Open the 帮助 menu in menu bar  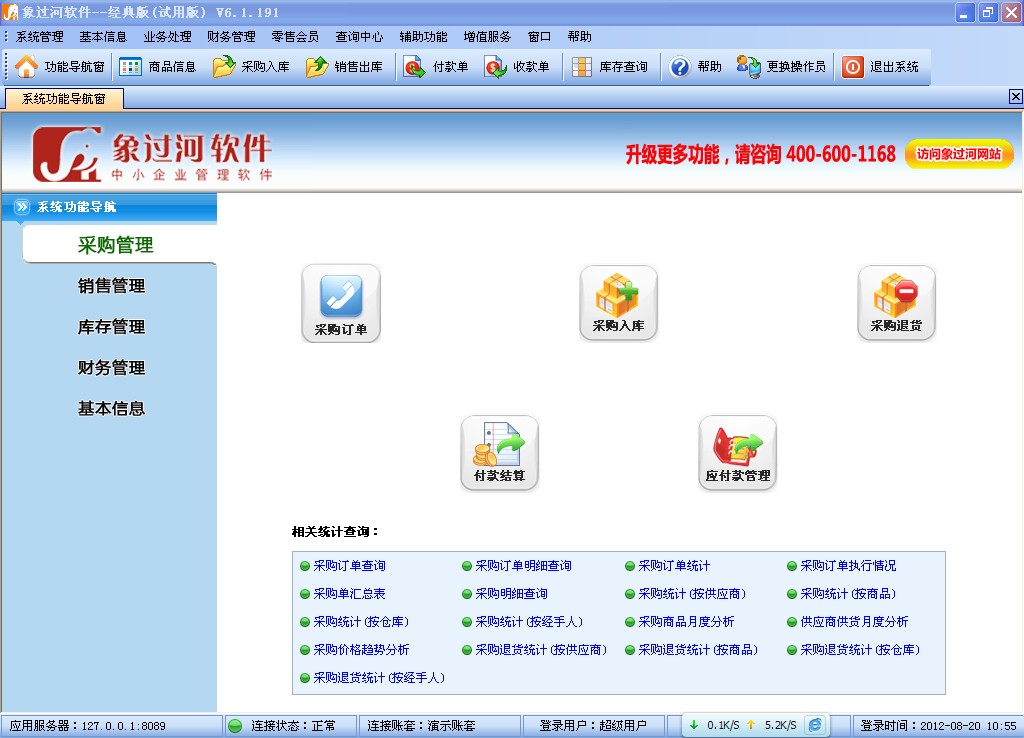pos(579,37)
